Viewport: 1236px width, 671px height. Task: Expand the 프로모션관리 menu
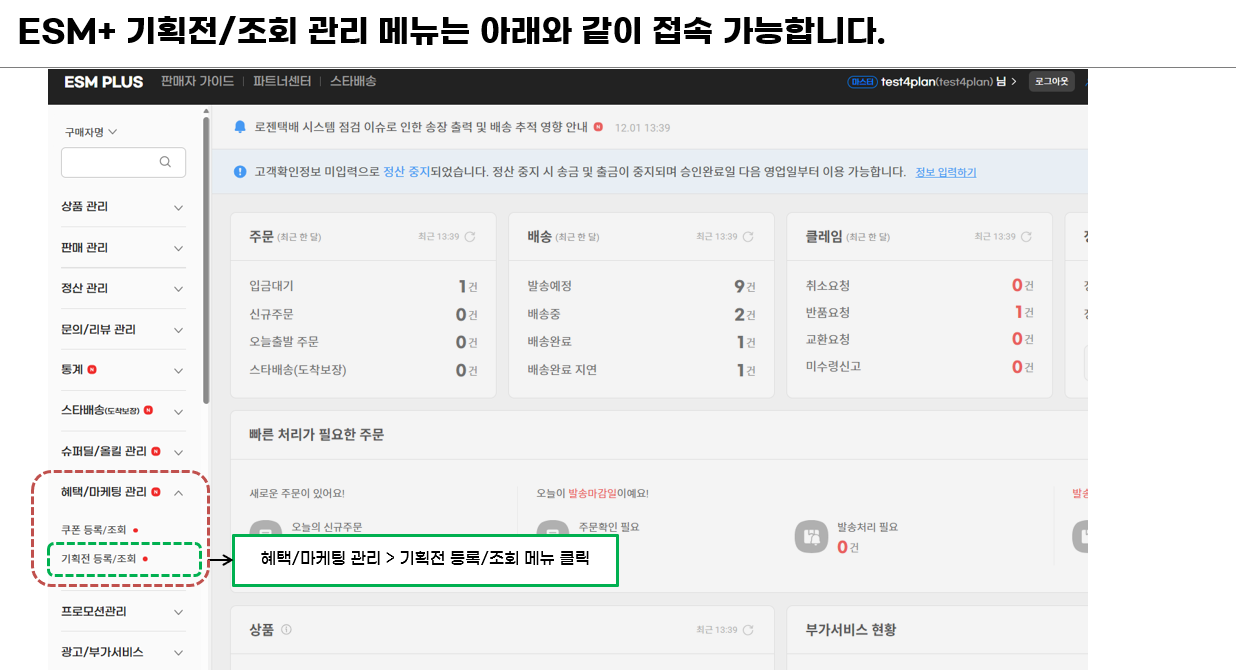tap(123, 611)
